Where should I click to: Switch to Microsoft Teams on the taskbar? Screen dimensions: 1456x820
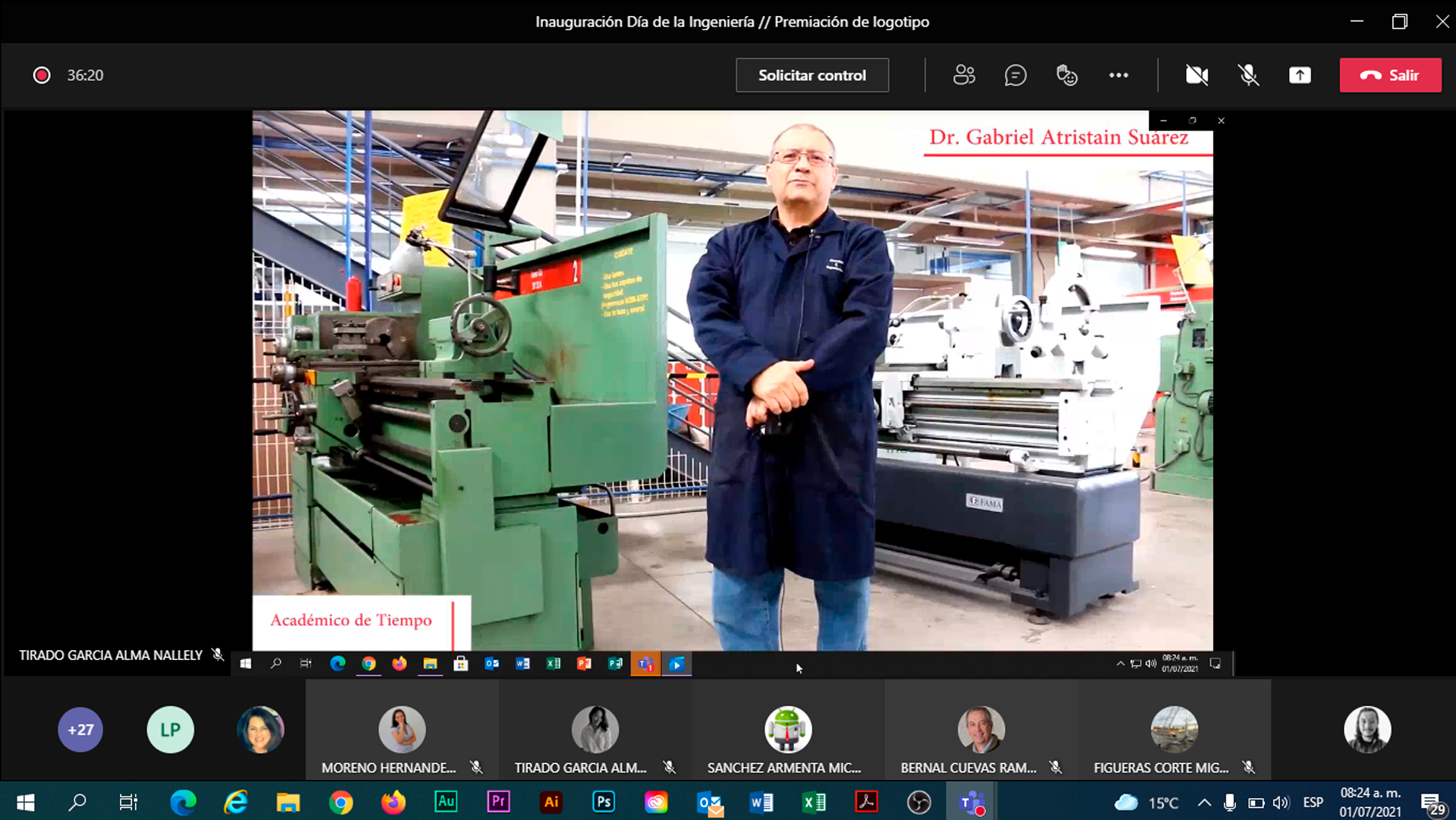(x=971, y=802)
